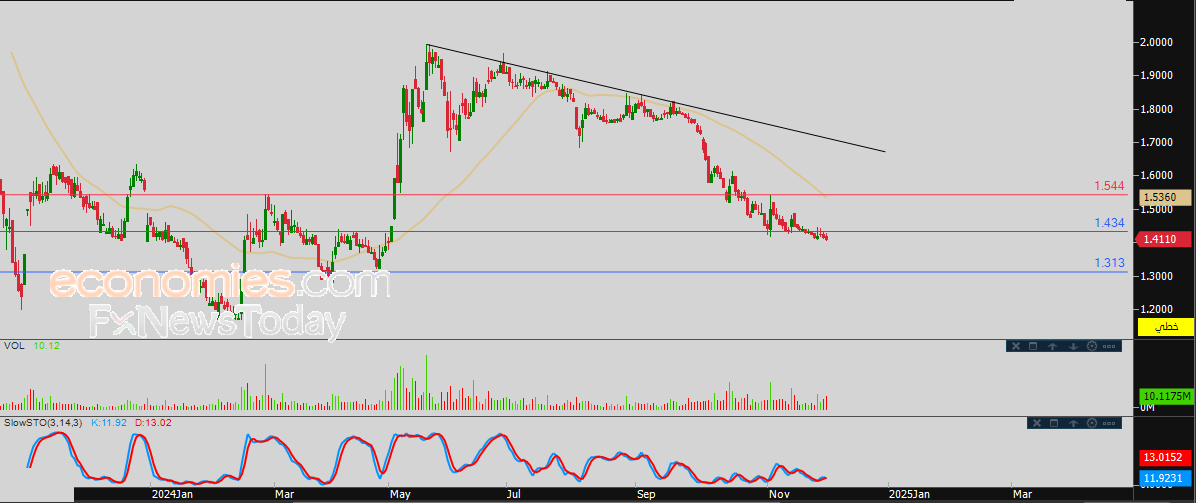1196x503 pixels.
Task: Maximize the SlowSTO indicator panel
Action: click(x=1054, y=423)
